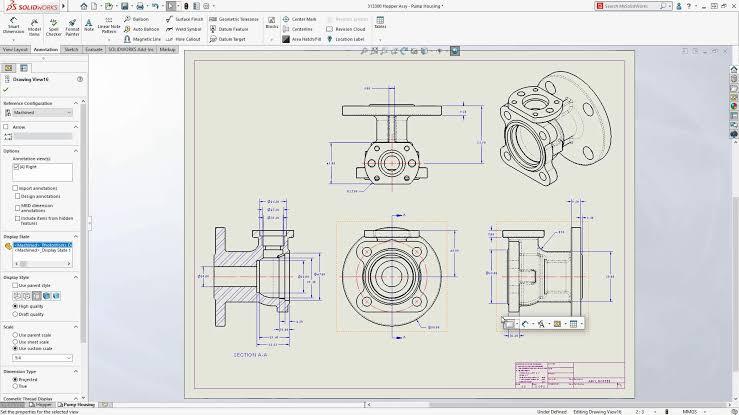The width and height of the screenshot is (739, 415).
Task: Select True dimension type
Action: pyautogui.click(x=15, y=386)
